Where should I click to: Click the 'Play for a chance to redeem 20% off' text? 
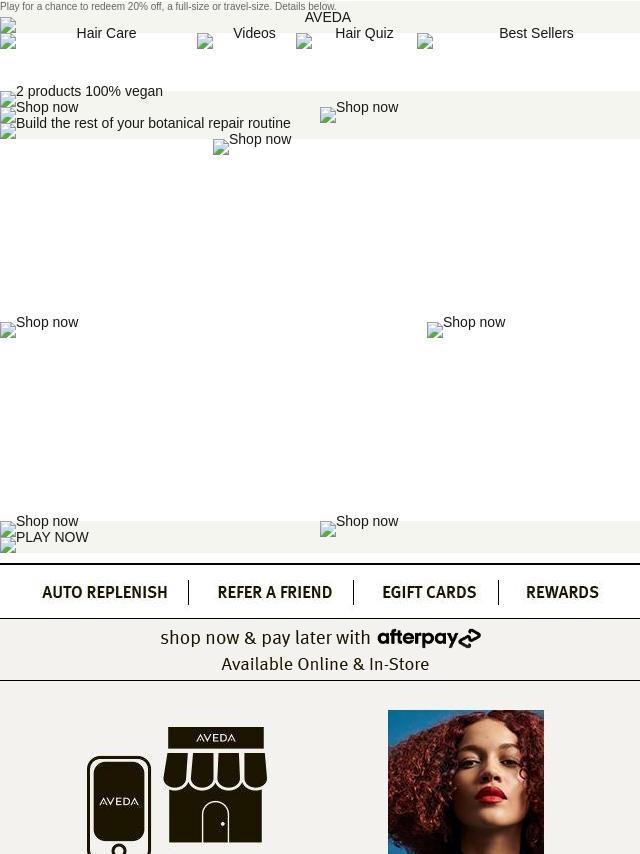pos(168,7)
